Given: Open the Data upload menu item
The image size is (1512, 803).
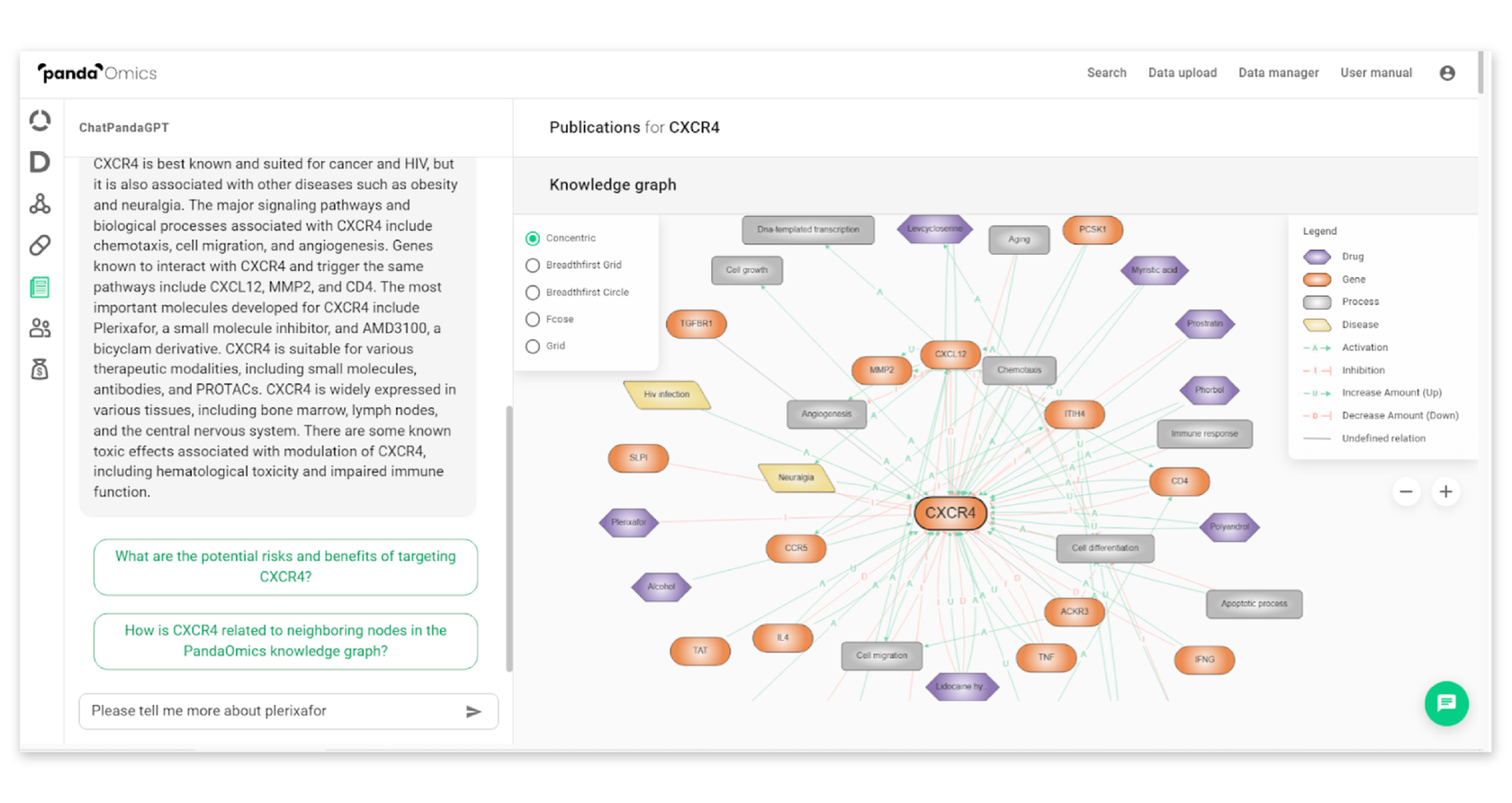Looking at the screenshot, I should tap(1182, 73).
